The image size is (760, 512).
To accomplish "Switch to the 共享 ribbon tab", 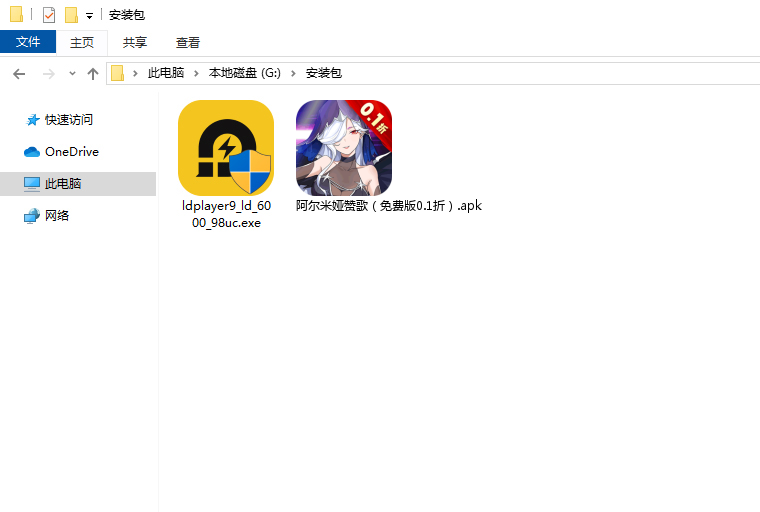I will pos(135,42).
